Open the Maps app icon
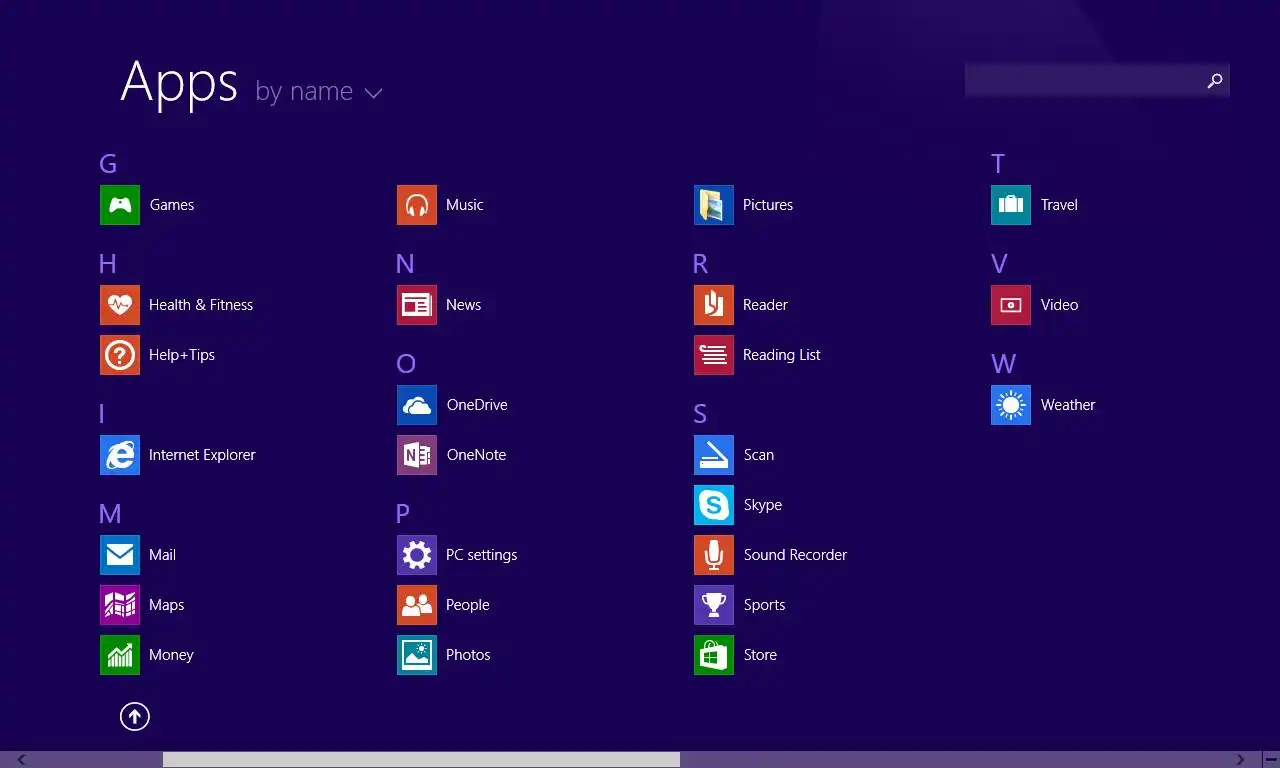 pyautogui.click(x=120, y=605)
